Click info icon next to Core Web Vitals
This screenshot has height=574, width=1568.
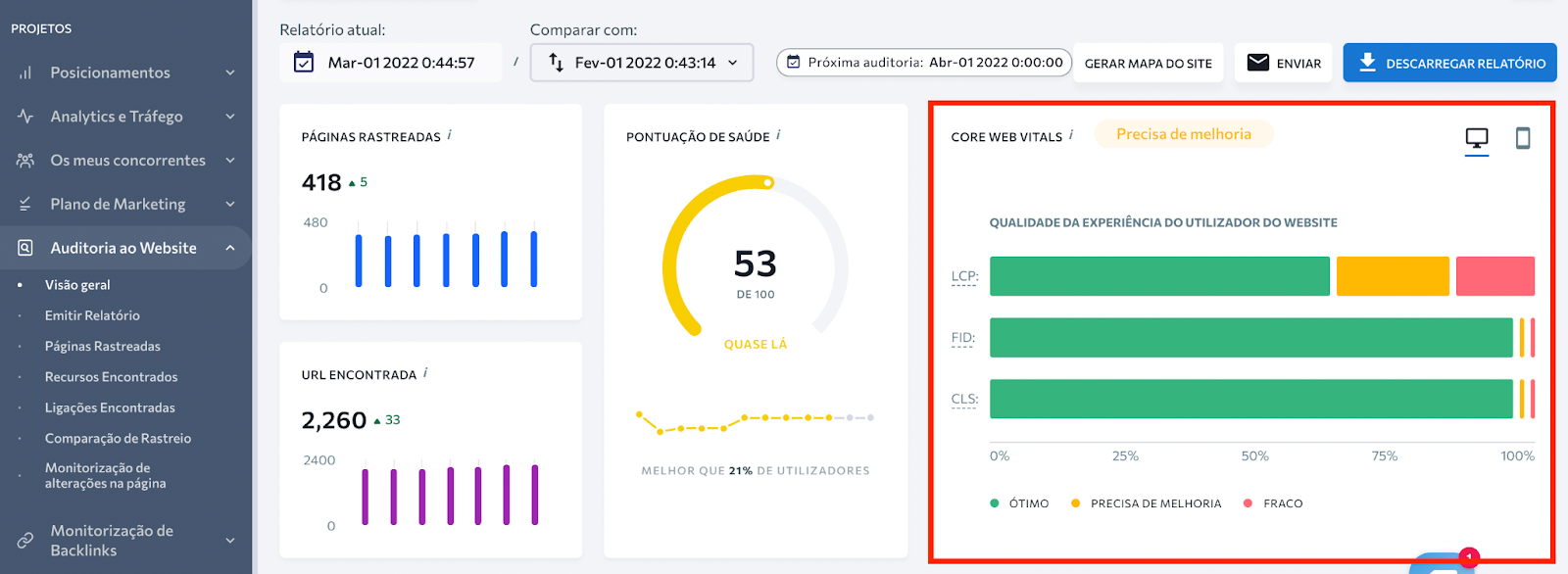pos(1071,135)
